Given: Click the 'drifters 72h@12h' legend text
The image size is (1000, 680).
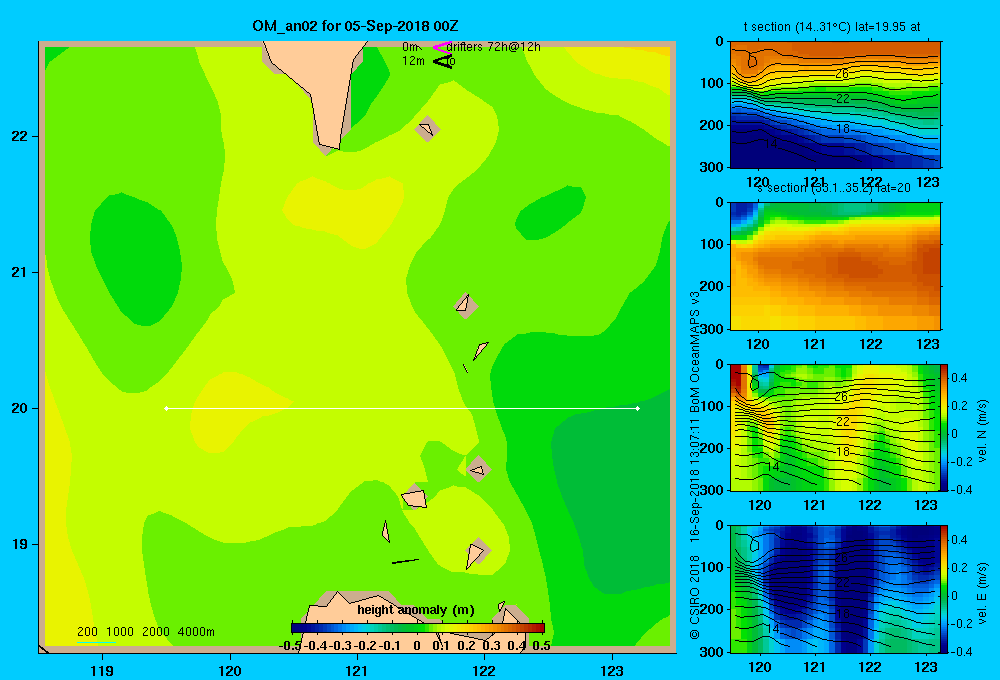Looking at the screenshot, I should click(x=494, y=47).
